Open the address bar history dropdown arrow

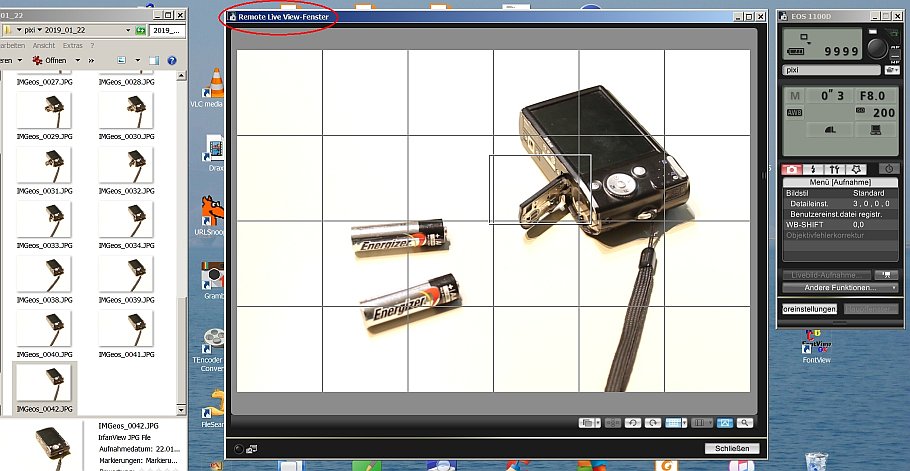coord(128,30)
